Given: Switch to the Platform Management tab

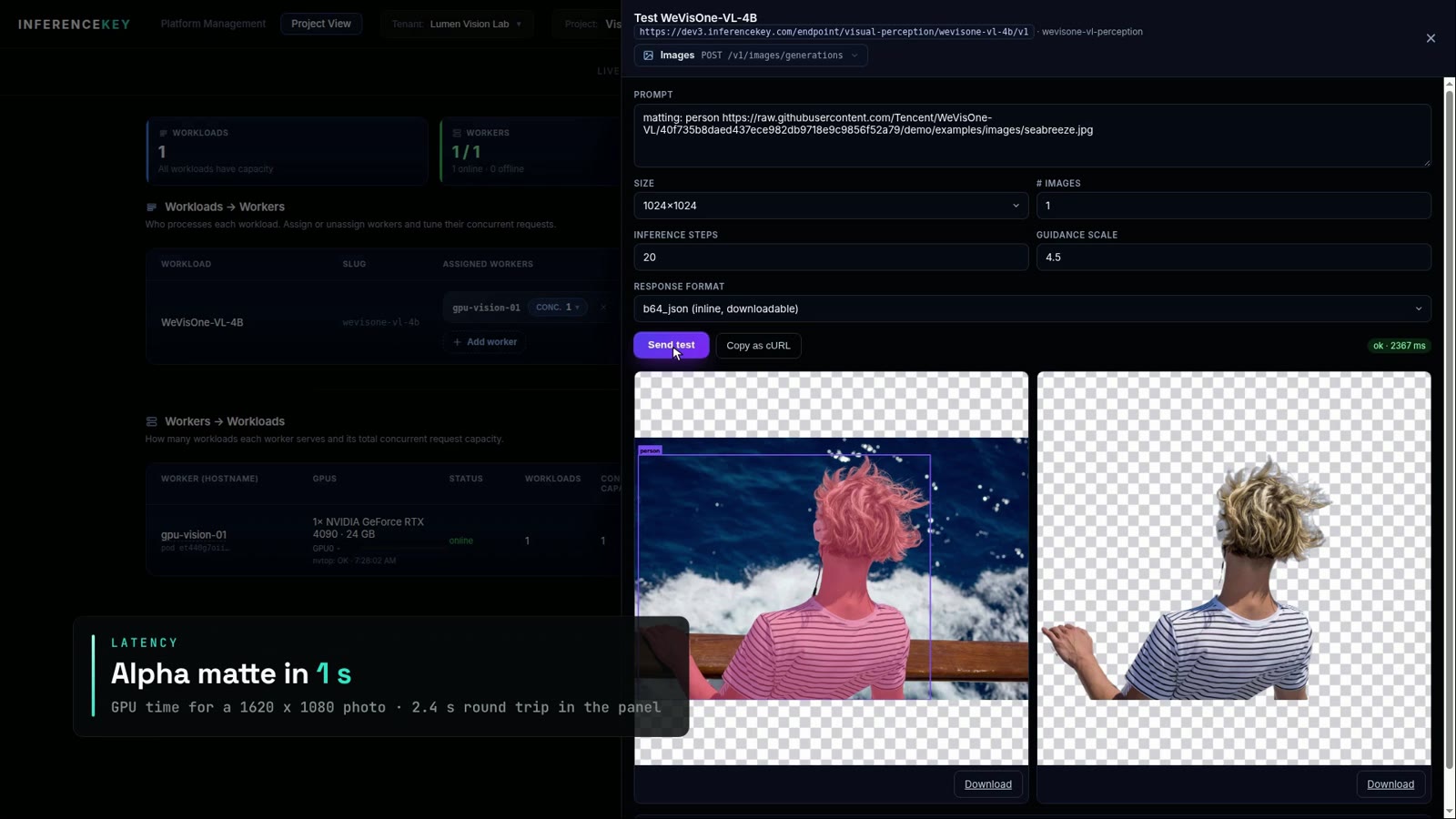Looking at the screenshot, I should pos(213,24).
